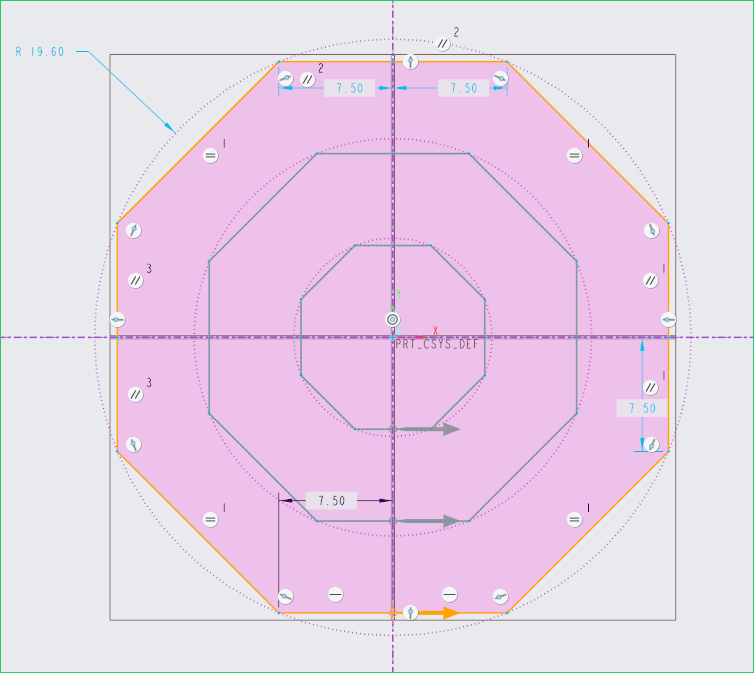Click equal-length constraint icon on upper-right diagonal
The height and width of the screenshot is (673, 754).
coord(574,155)
